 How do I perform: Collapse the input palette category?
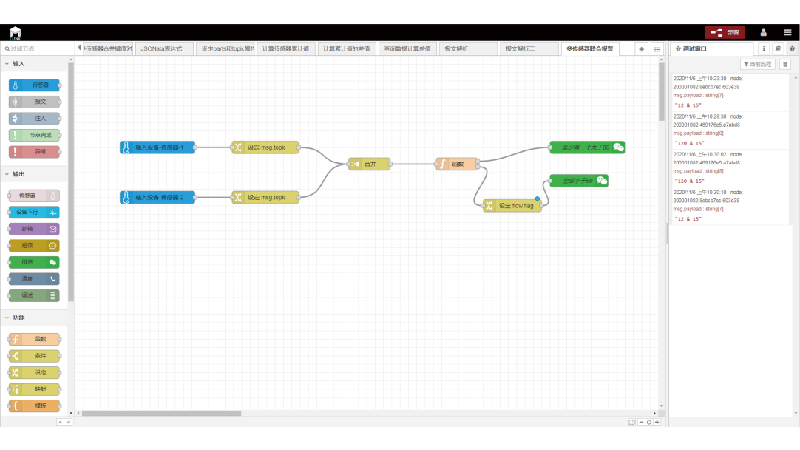pyautogui.click(x=15, y=63)
